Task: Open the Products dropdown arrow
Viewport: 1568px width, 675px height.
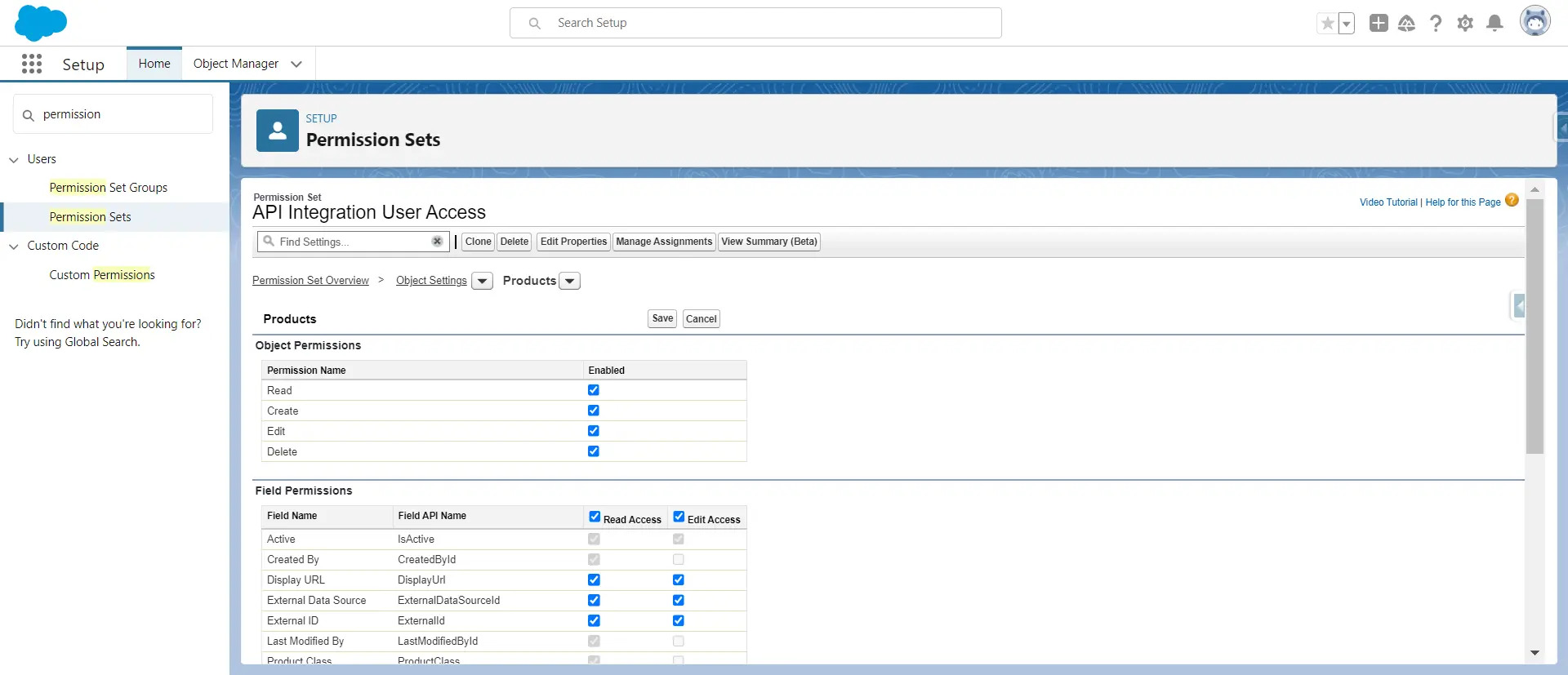Action: click(570, 281)
